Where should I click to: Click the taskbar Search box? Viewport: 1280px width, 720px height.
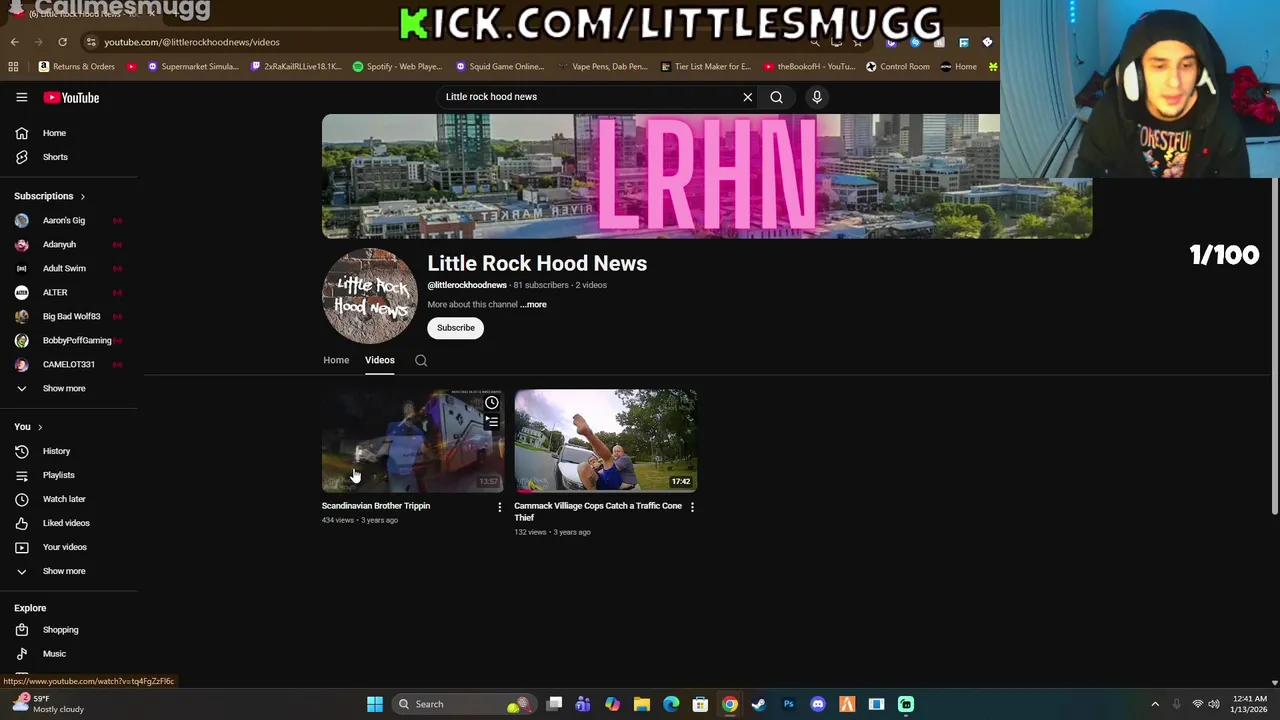(x=463, y=704)
